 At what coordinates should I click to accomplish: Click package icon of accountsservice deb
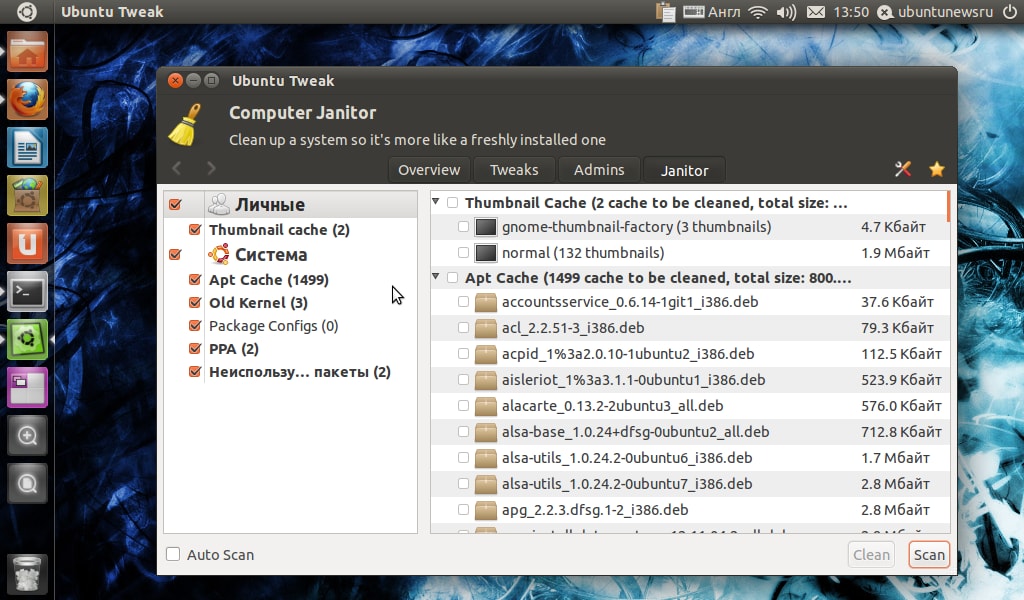coord(486,302)
